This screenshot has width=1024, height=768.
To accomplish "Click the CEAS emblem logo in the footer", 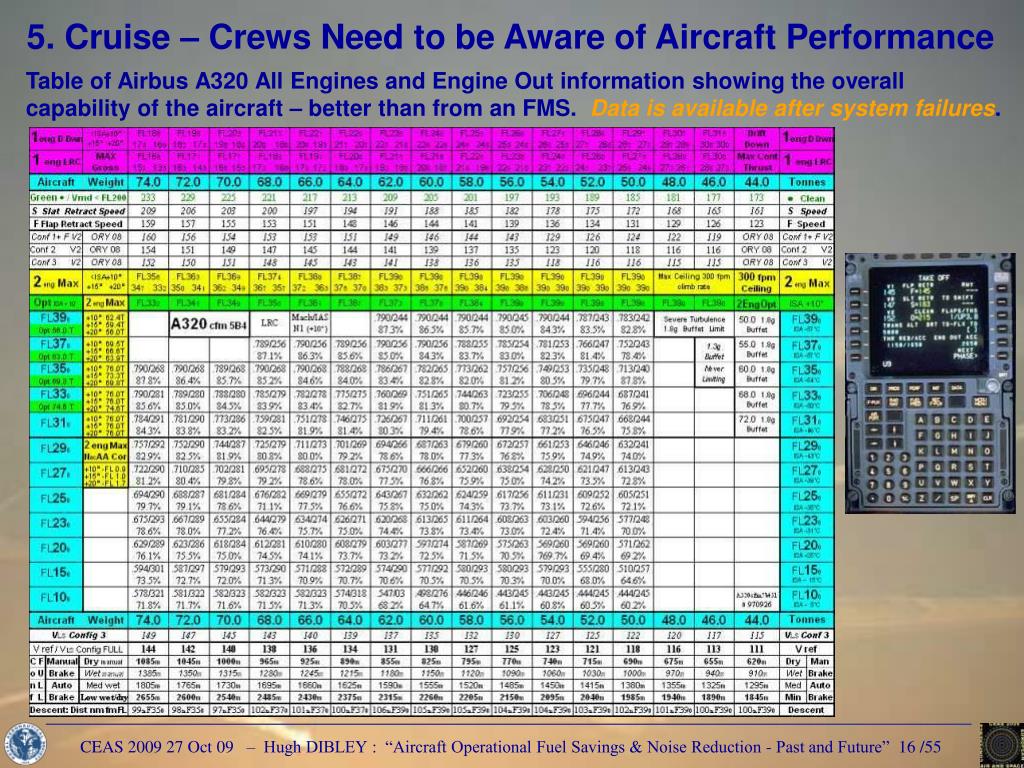I will click(x=24, y=746).
